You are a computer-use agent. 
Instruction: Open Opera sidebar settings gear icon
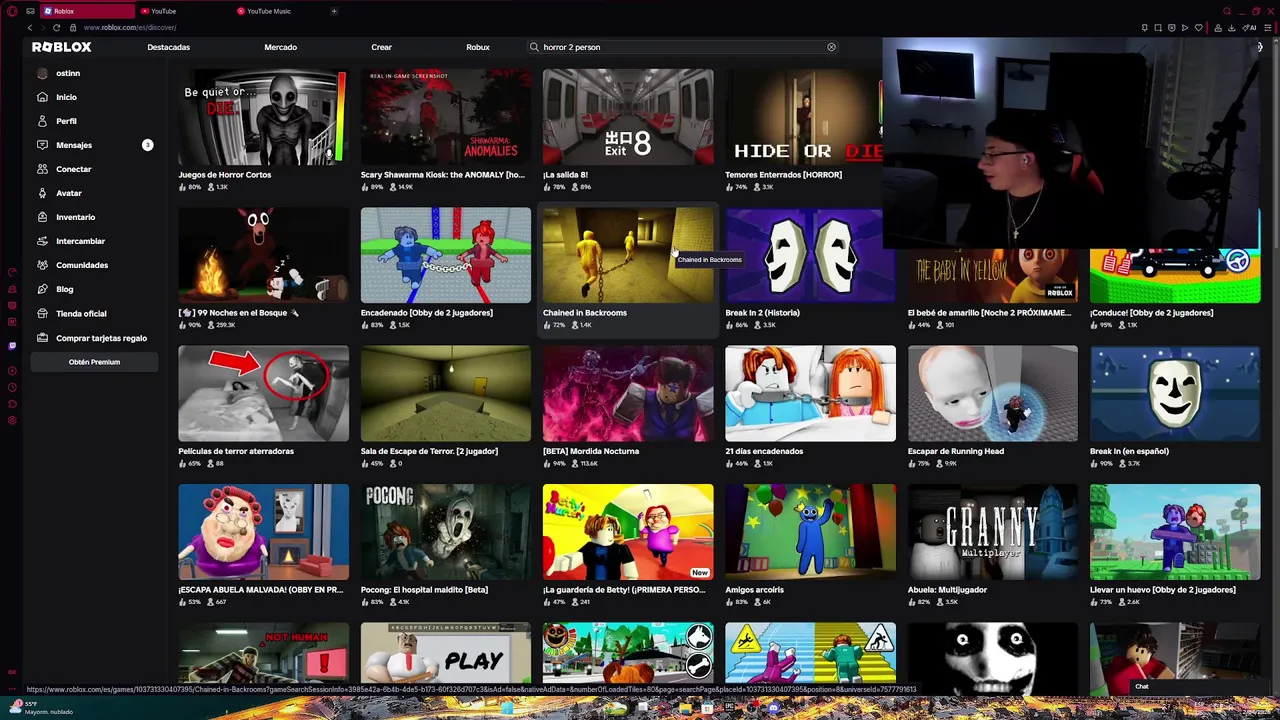tap(12, 420)
